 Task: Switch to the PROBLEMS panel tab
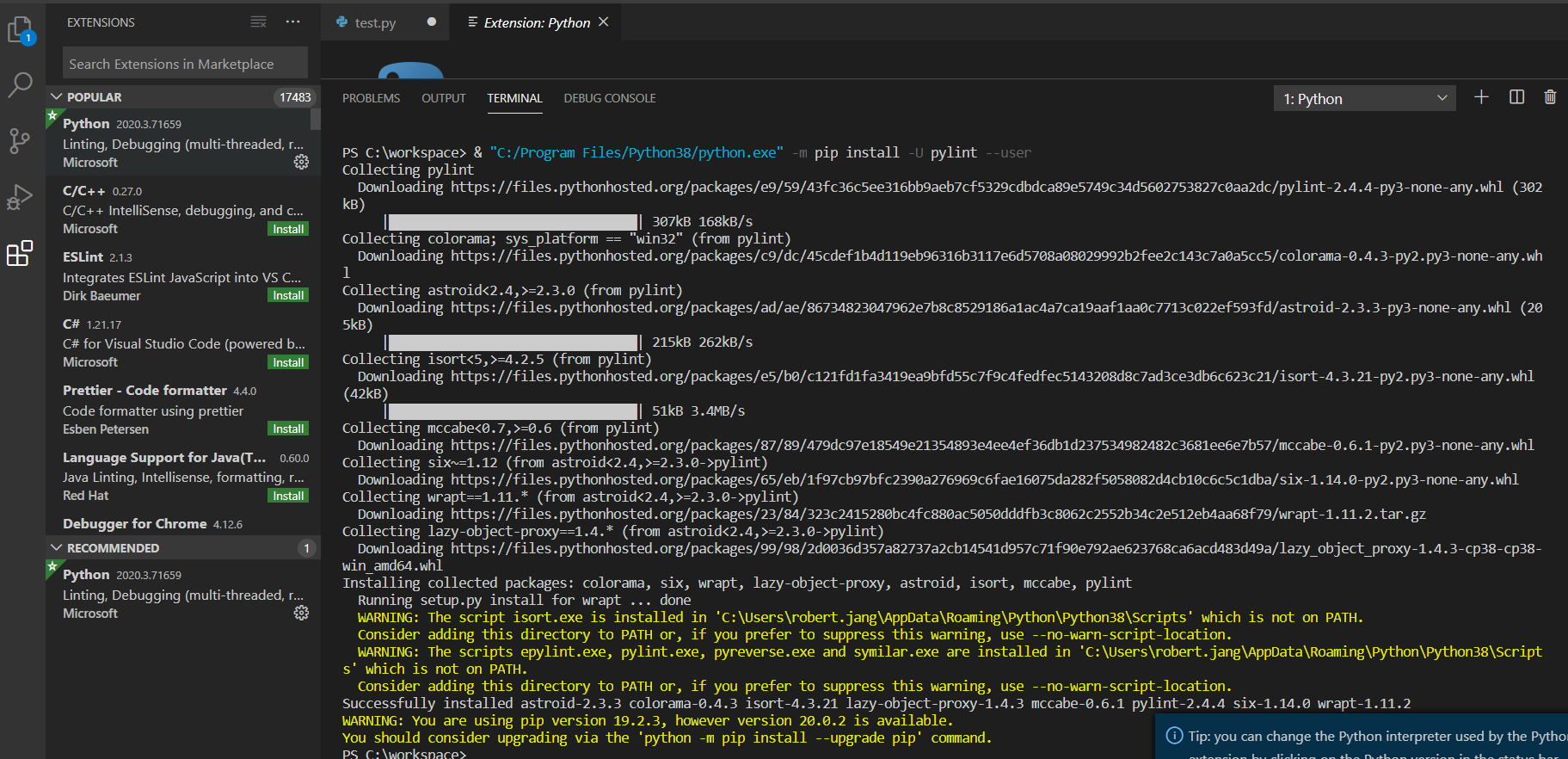(371, 99)
